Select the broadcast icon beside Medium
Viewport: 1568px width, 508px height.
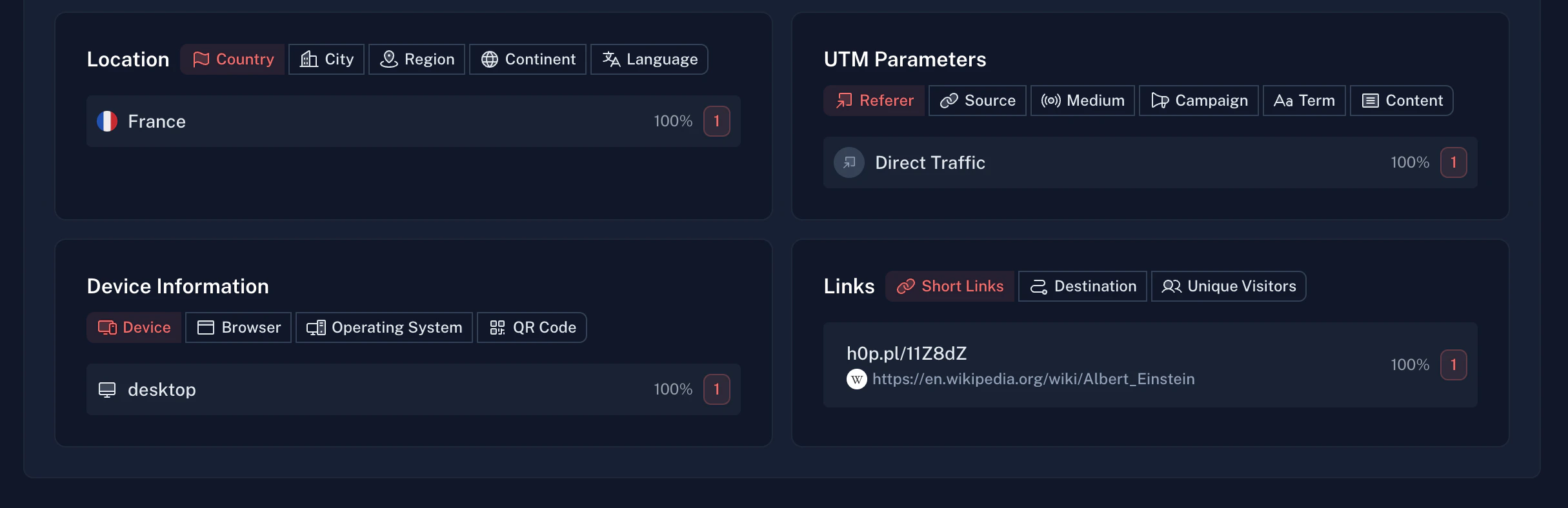coord(1050,100)
